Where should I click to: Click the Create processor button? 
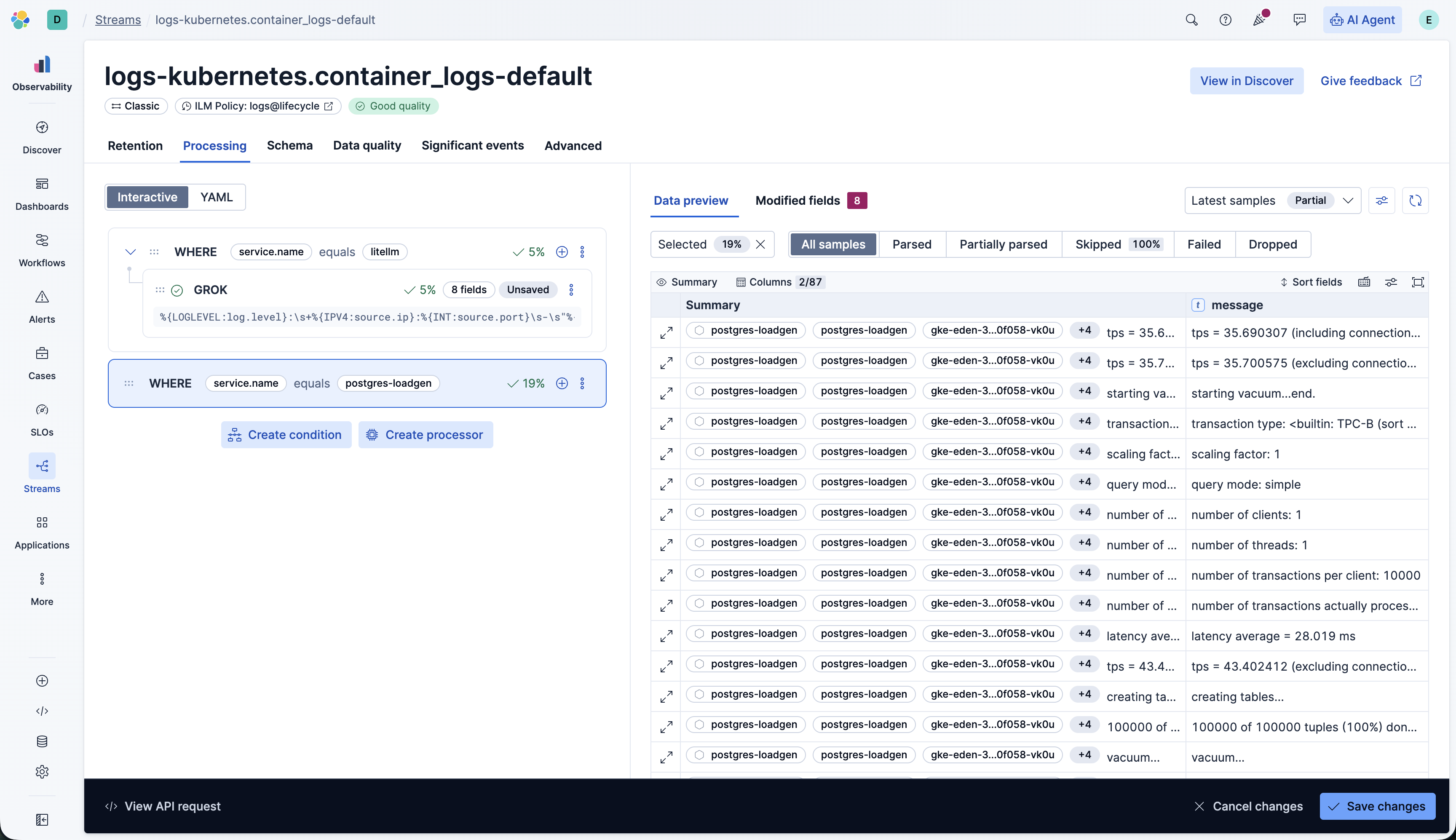pos(426,435)
